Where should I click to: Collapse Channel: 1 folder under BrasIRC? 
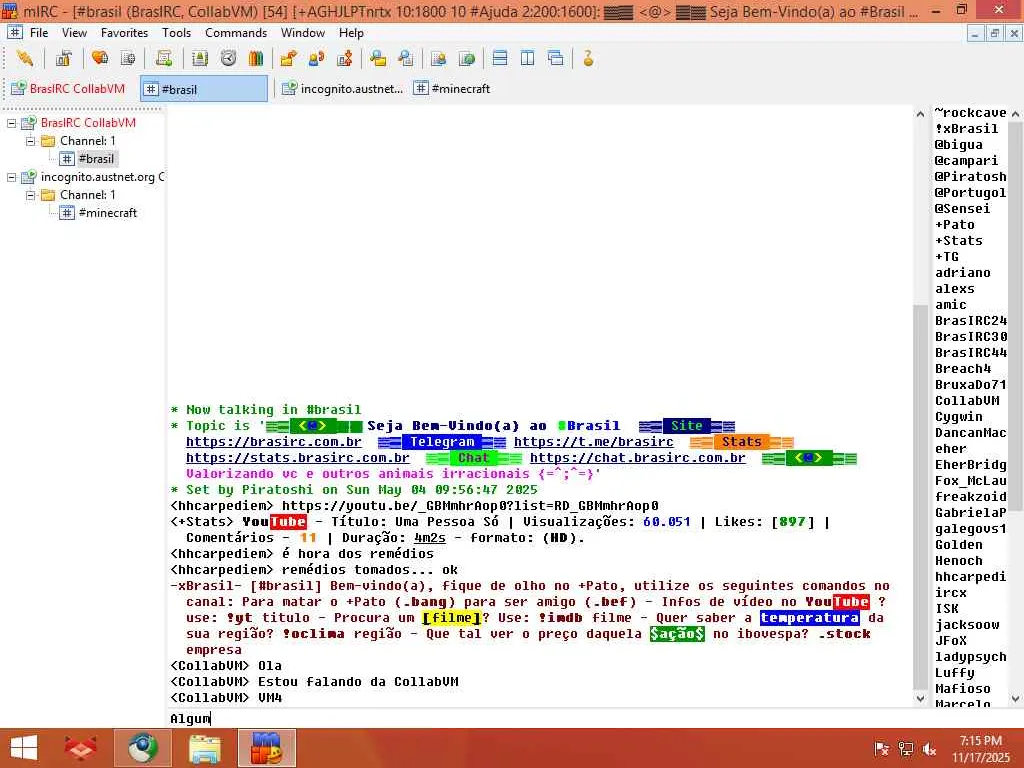pos(30,141)
